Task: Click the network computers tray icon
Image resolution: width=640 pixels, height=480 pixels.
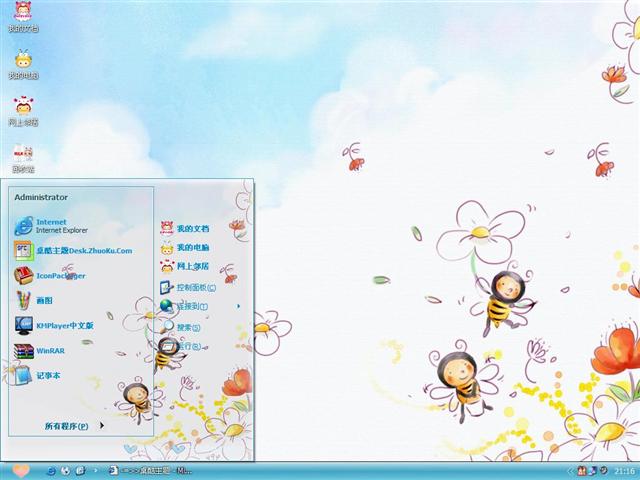Action: [x=593, y=471]
